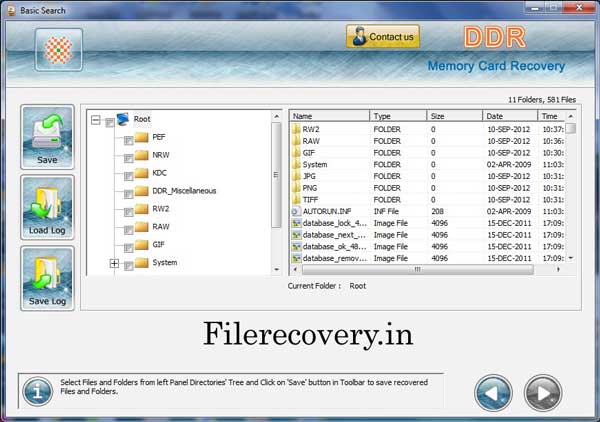The image size is (600, 422).
Task: Go forward with the right arrow button
Action: click(543, 393)
